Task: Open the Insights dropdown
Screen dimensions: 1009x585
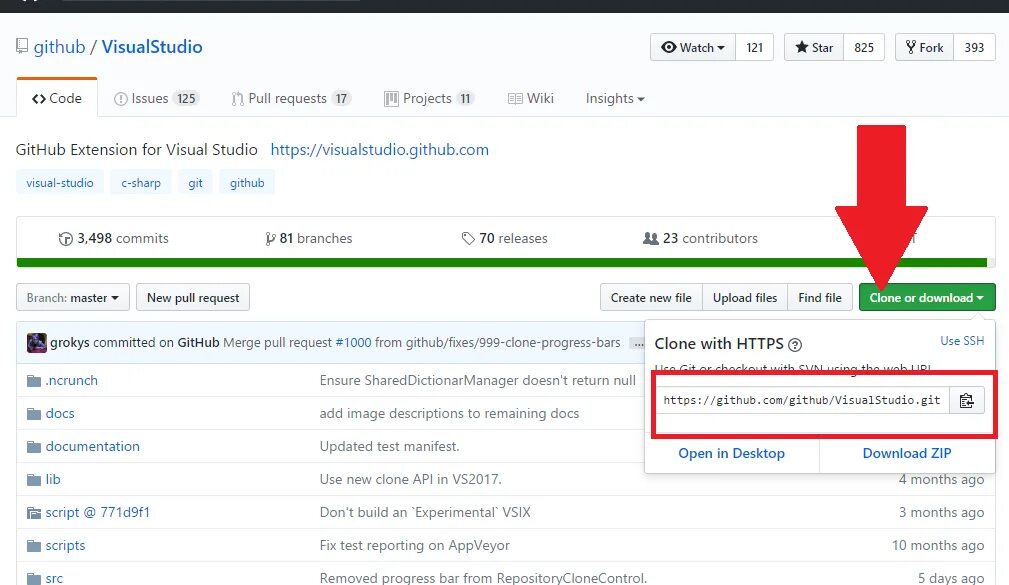Action: [615, 98]
